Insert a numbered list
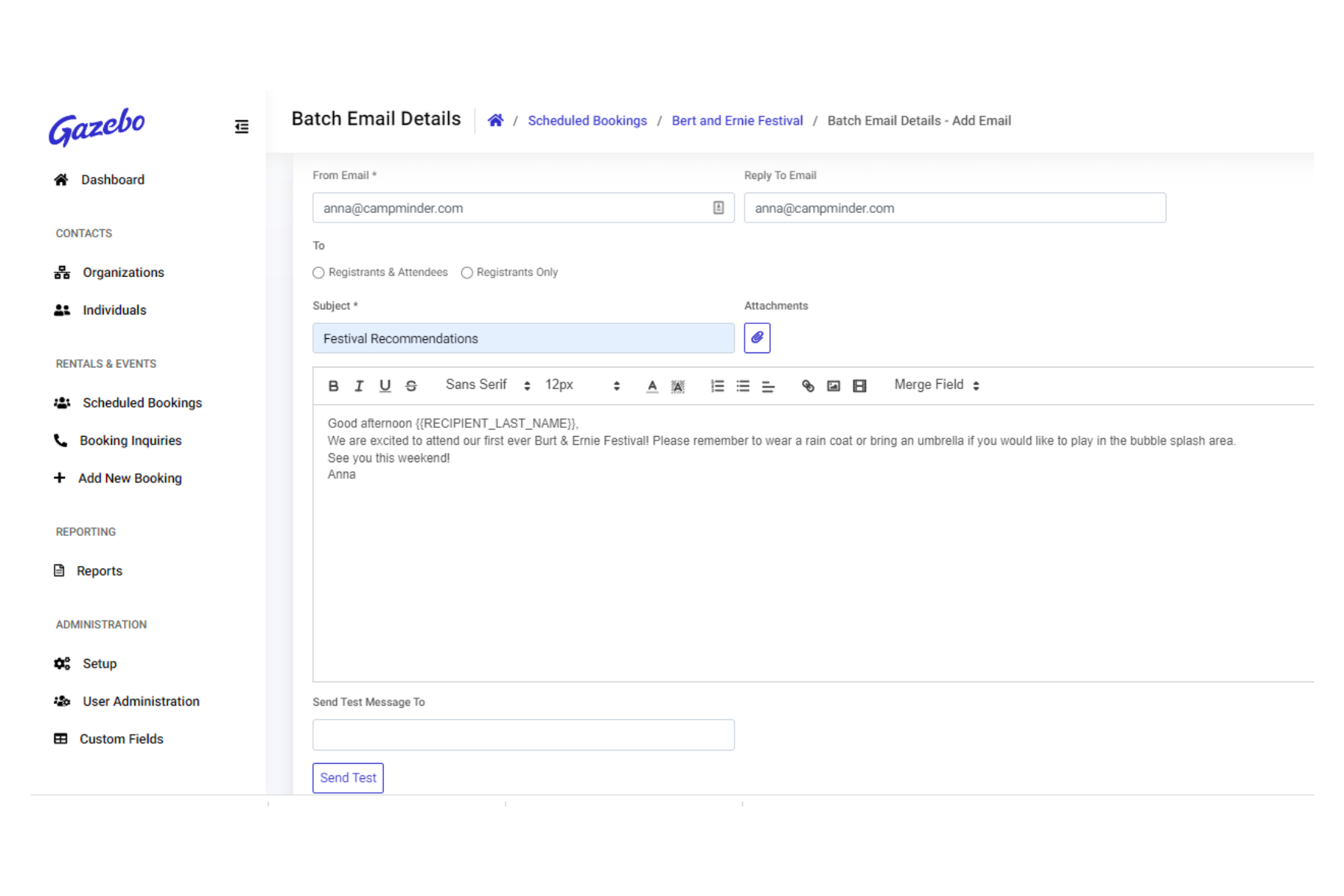Screen dimensions: 1344x896 coord(717,386)
